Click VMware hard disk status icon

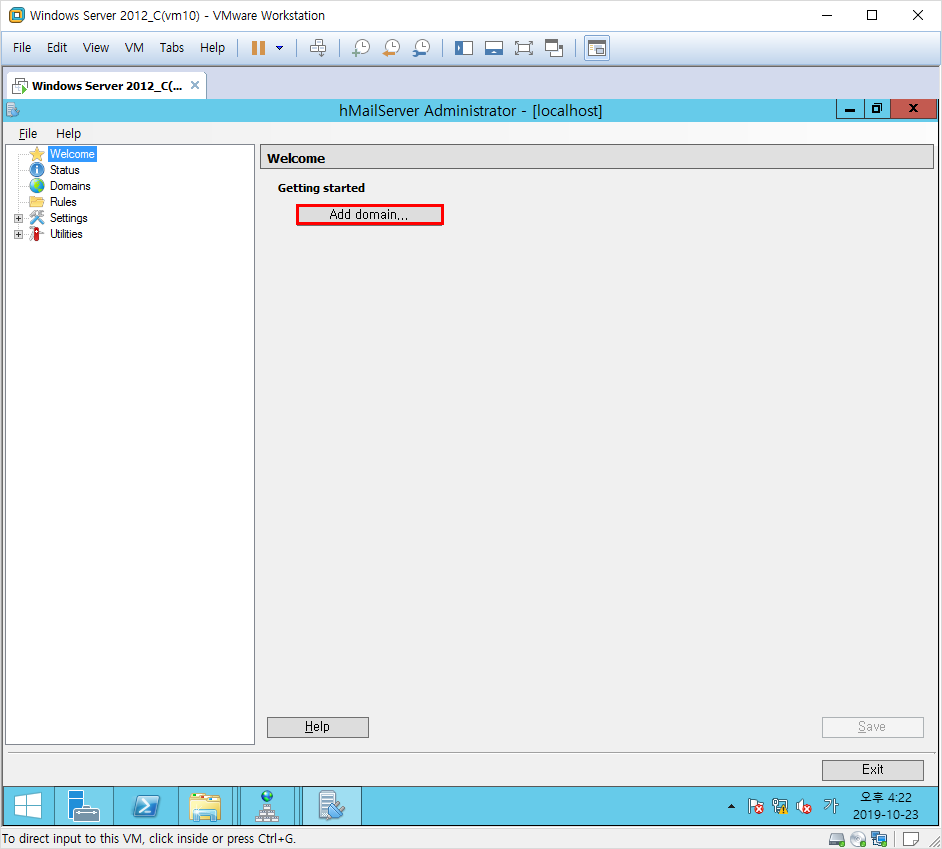[837, 839]
